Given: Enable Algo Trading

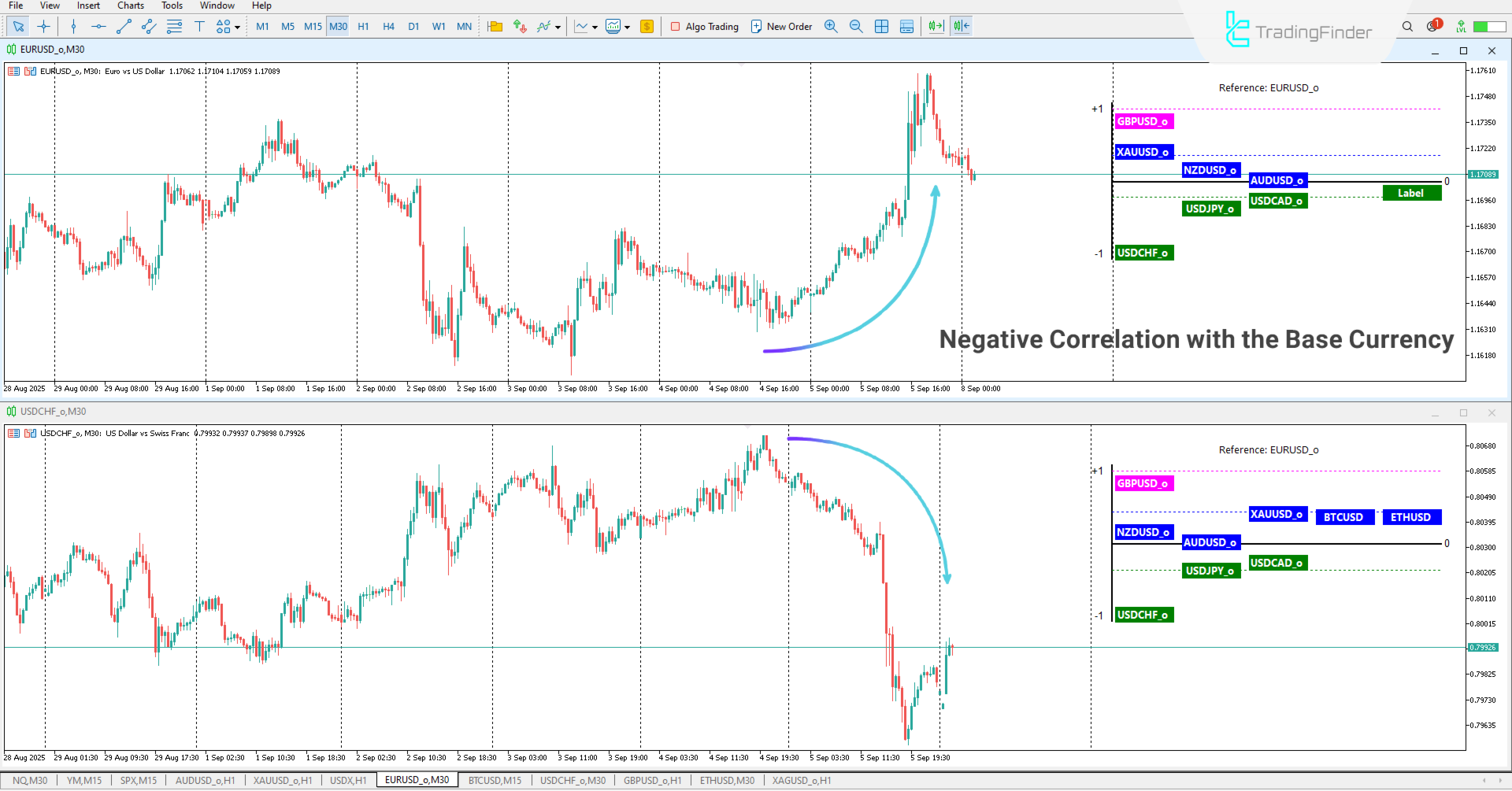Looking at the screenshot, I should [x=704, y=26].
